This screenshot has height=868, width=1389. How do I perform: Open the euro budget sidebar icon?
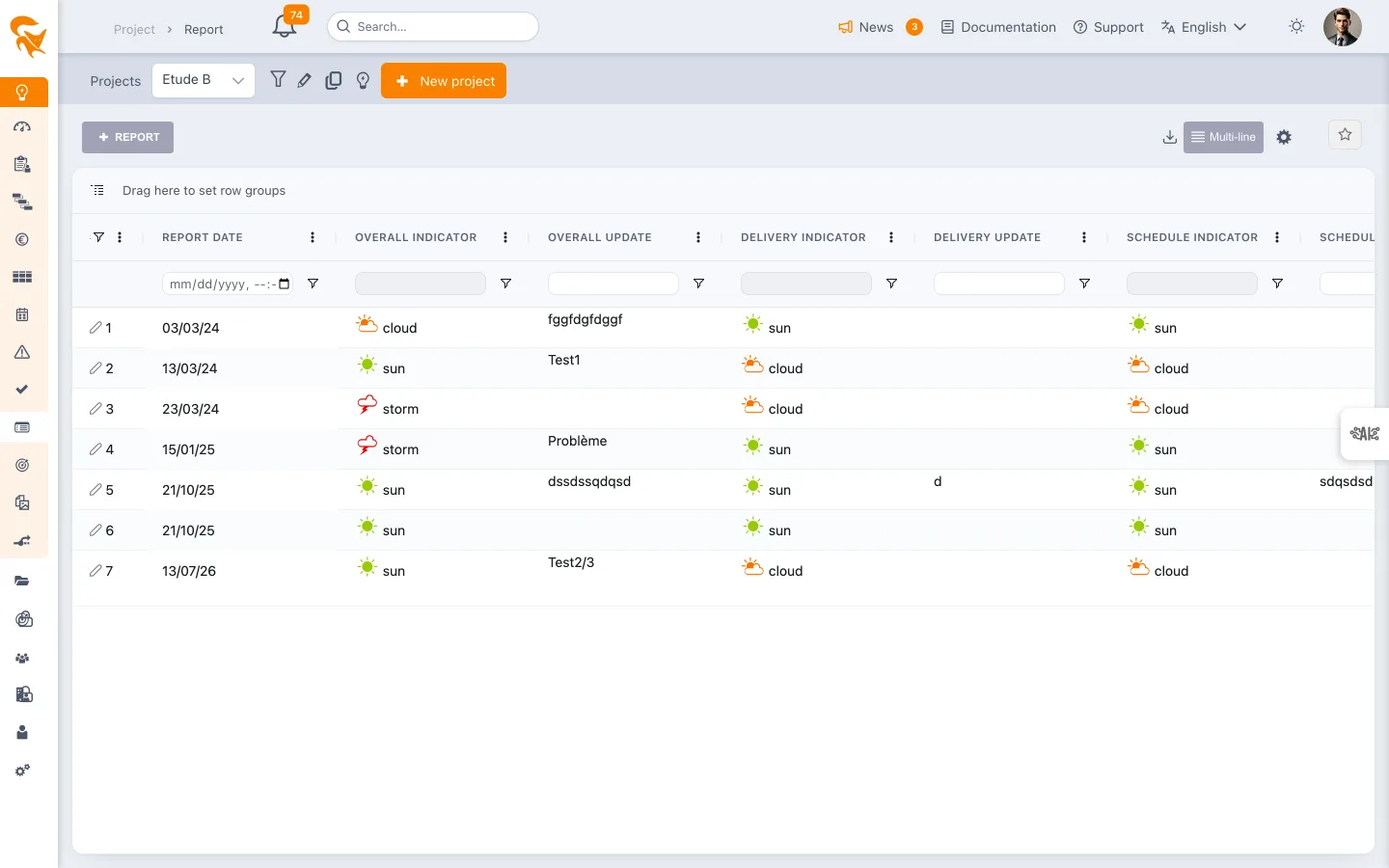tap(22, 240)
